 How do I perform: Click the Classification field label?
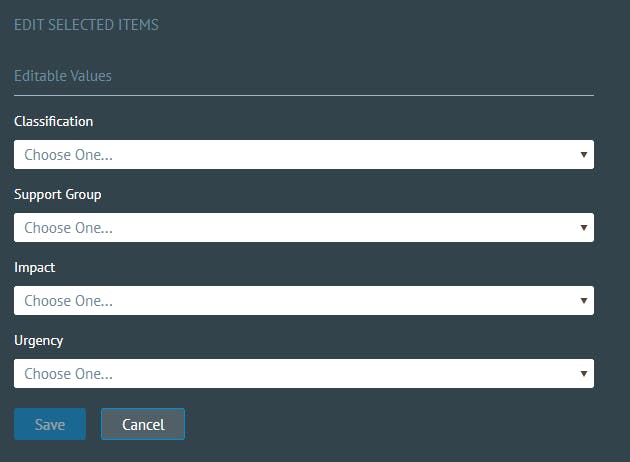pos(53,121)
